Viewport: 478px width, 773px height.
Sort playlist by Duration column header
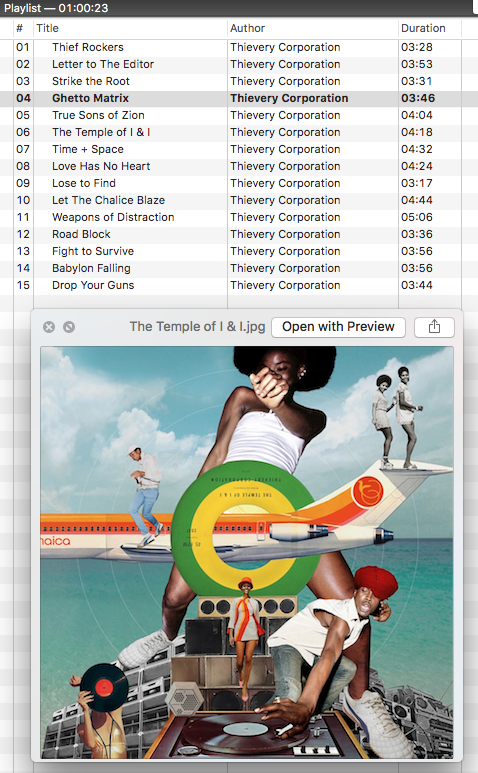click(x=430, y=28)
